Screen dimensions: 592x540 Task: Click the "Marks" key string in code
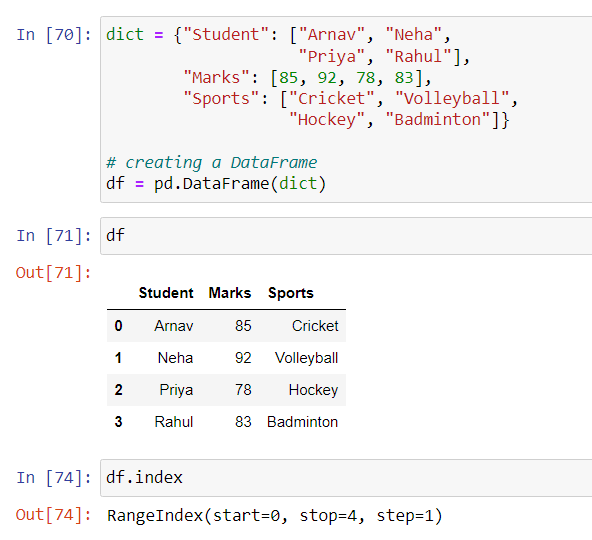click(216, 77)
